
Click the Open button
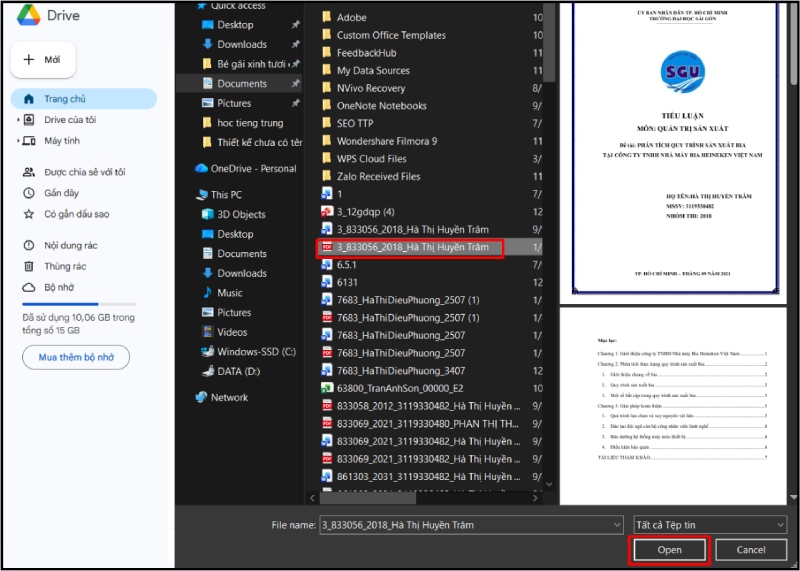[669, 550]
